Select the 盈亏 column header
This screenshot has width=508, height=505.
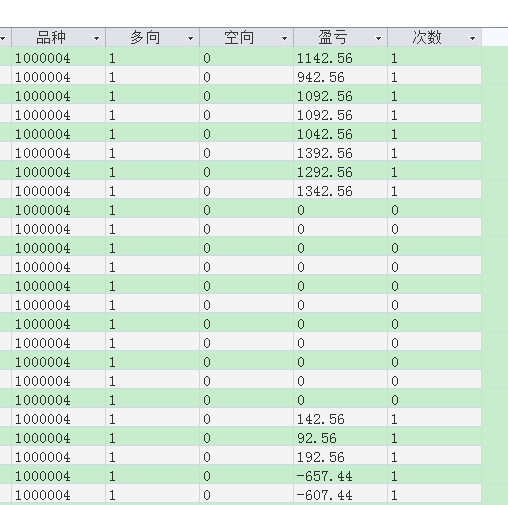click(341, 37)
